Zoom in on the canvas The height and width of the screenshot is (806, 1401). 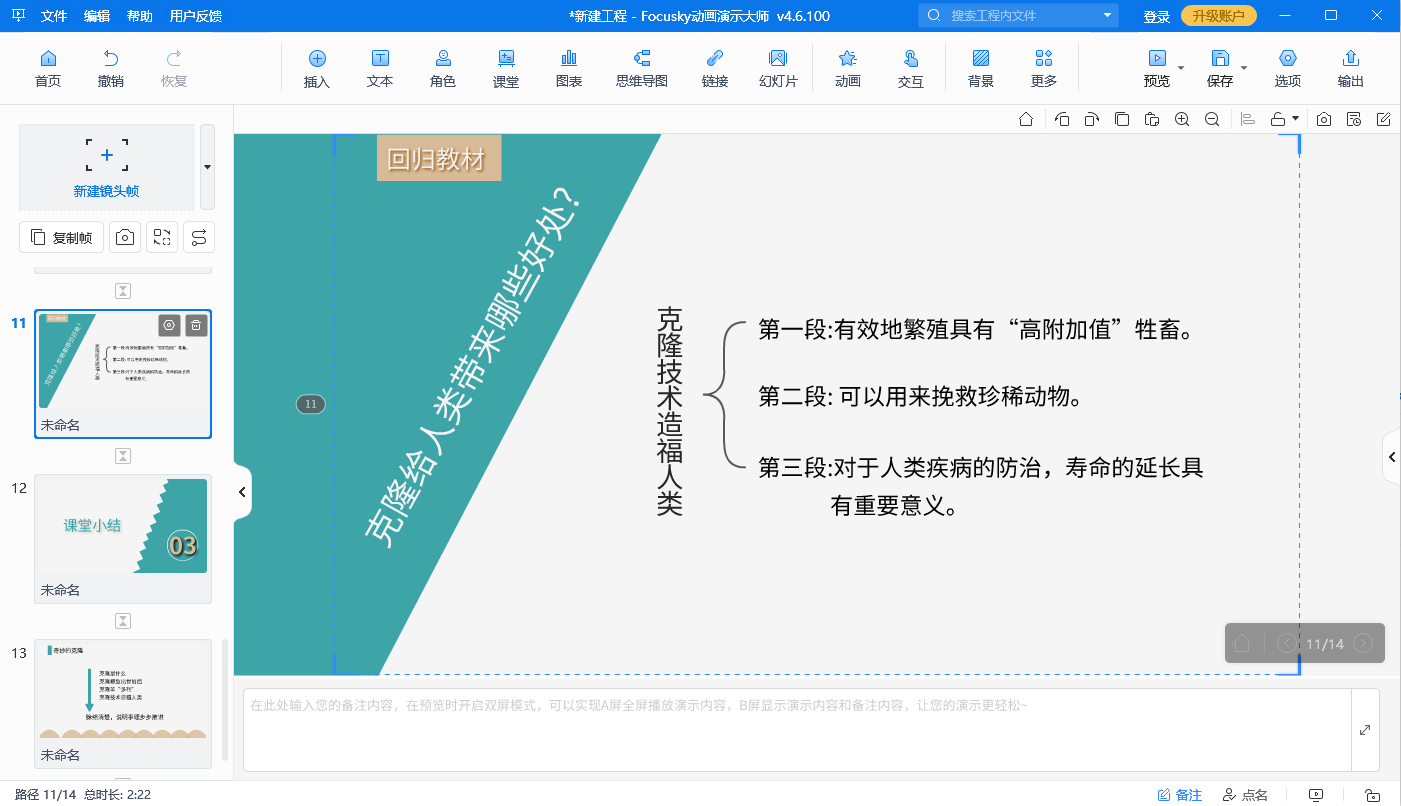point(1182,119)
